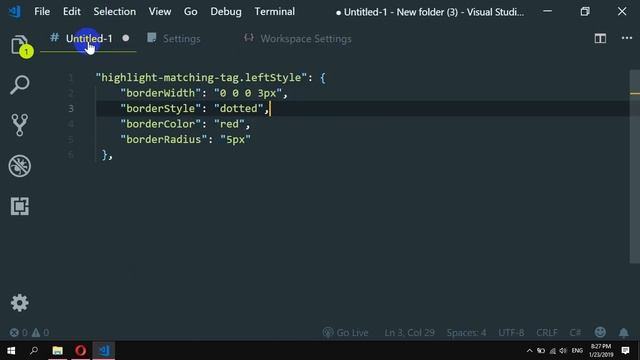This screenshot has width=640, height=360.
Task: Show notifications bell in status bar
Action: click(x=624, y=333)
